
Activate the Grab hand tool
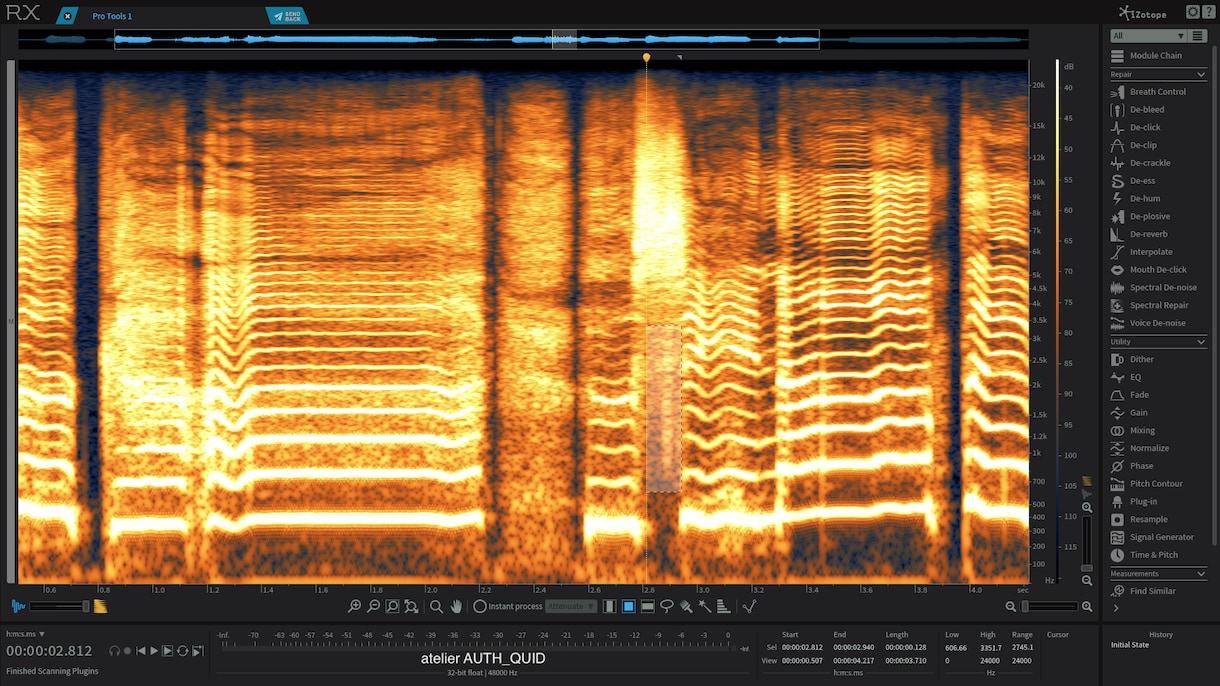pyautogui.click(x=456, y=607)
